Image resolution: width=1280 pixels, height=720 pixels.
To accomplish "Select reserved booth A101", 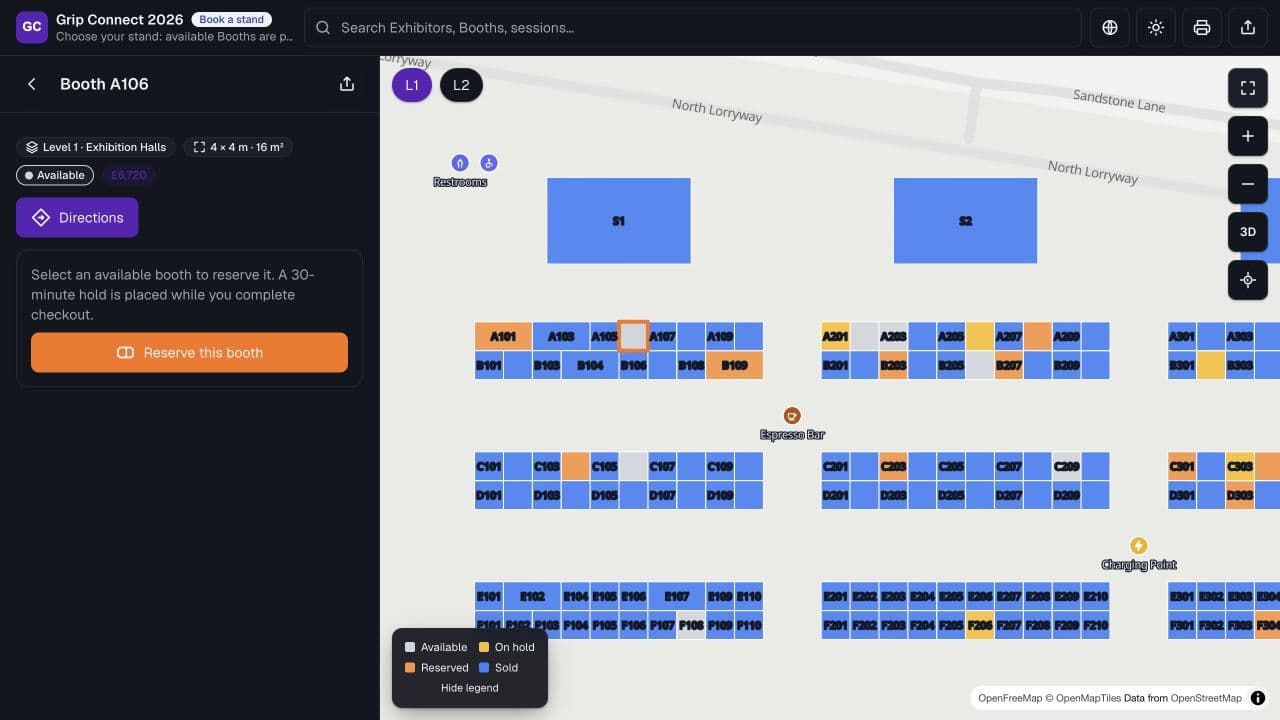I will tap(503, 336).
